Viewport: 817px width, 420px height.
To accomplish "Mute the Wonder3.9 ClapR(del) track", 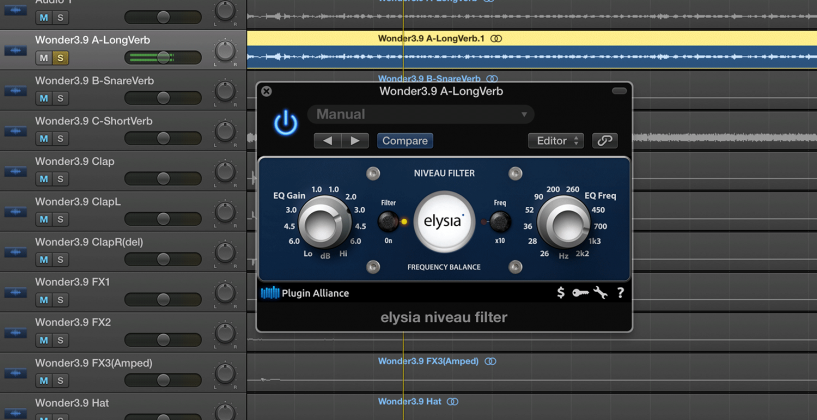I will (x=44, y=260).
